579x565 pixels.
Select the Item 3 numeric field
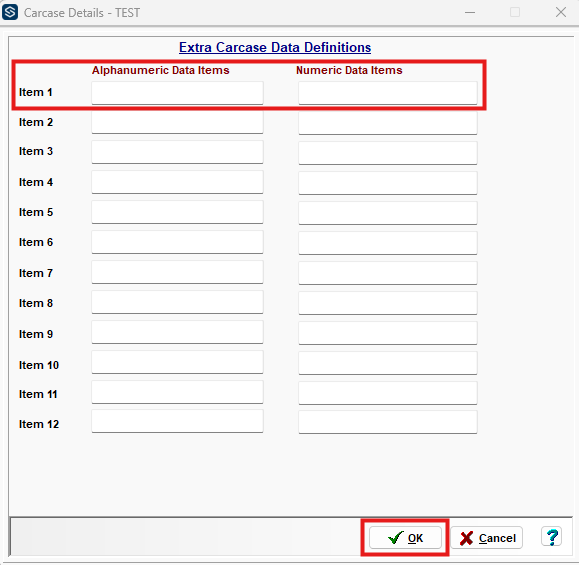pyautogui.click(x=388, y=152)
